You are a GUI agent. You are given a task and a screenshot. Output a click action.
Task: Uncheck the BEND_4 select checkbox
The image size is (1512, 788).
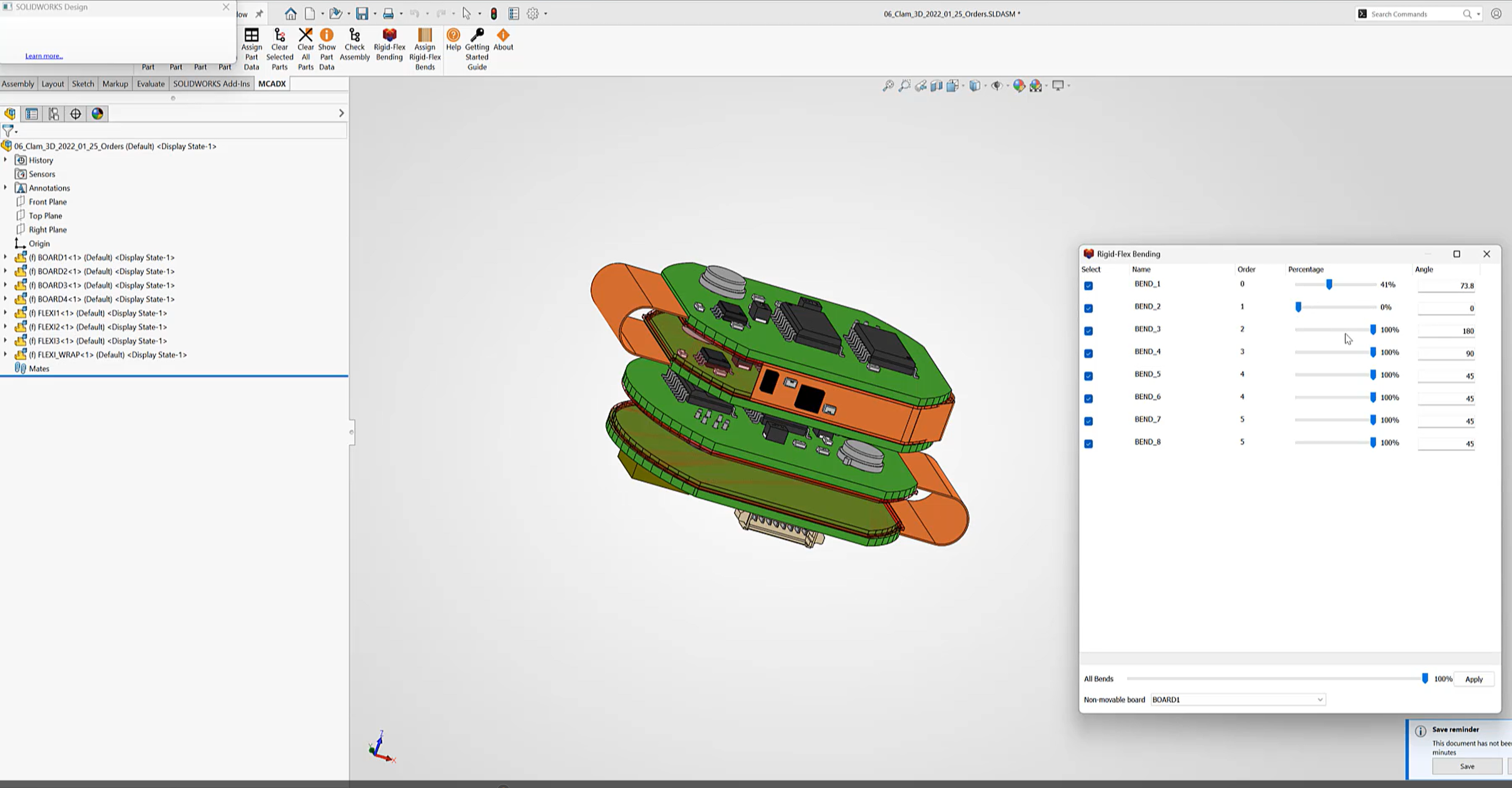point(1088,353)
